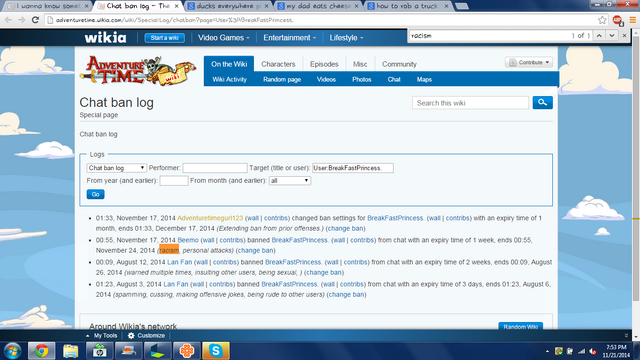Click the Go button in Logs
640x360 pixels.
[x=96, y=194]
